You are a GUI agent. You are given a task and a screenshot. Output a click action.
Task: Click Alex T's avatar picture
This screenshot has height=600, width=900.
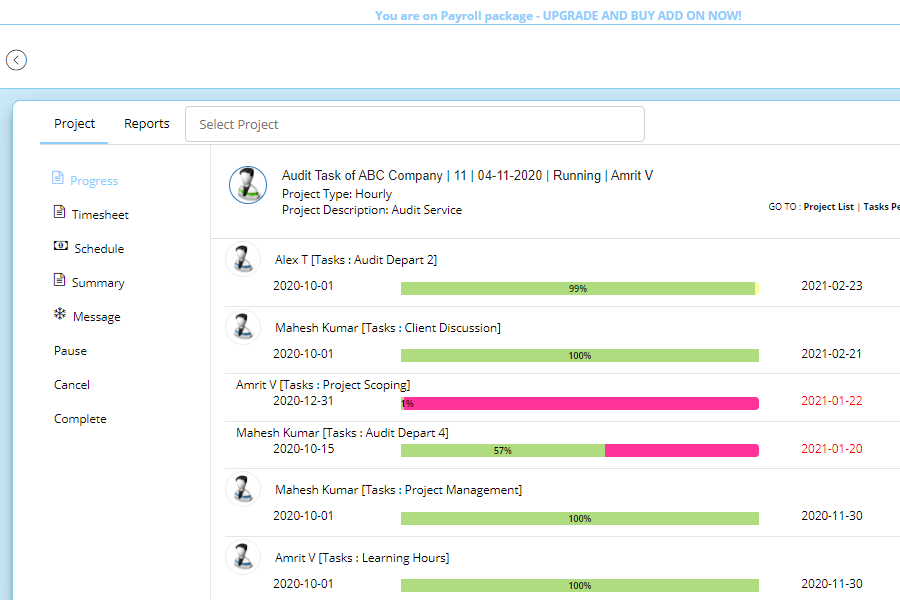tap(243, 259)
